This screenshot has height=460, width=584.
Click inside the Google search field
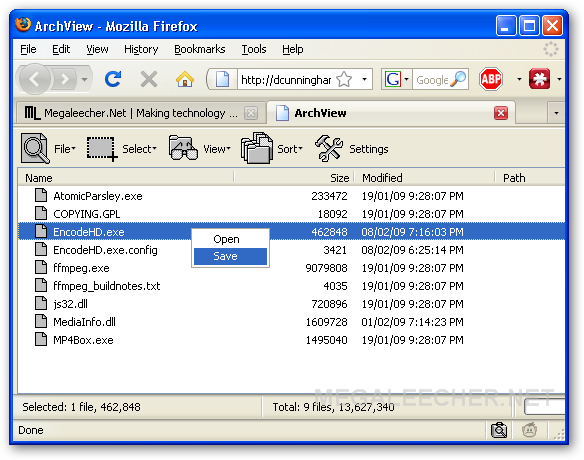(x=432, y=79)
